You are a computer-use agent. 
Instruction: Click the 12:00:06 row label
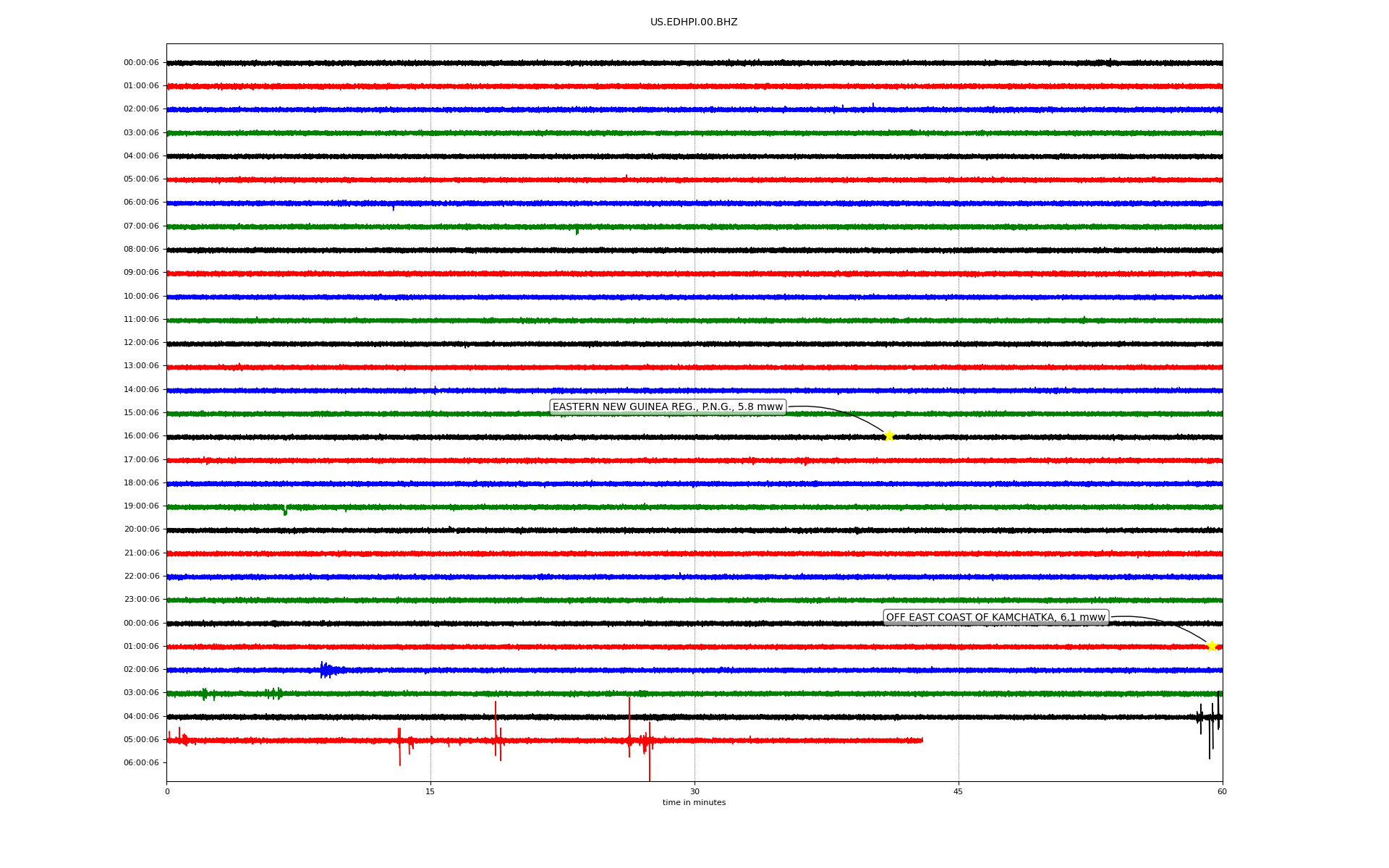(x=141, y=343)
